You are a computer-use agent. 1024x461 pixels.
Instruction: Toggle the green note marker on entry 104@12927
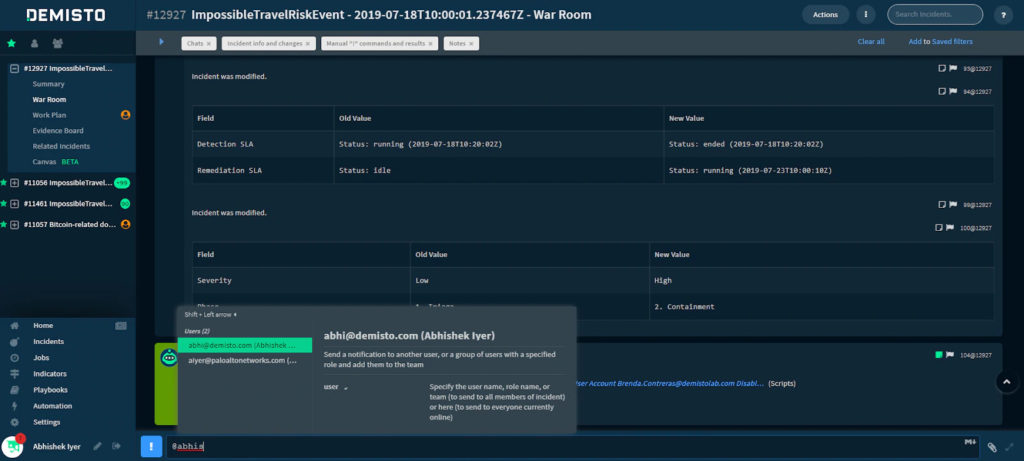(x=939, y=355)
